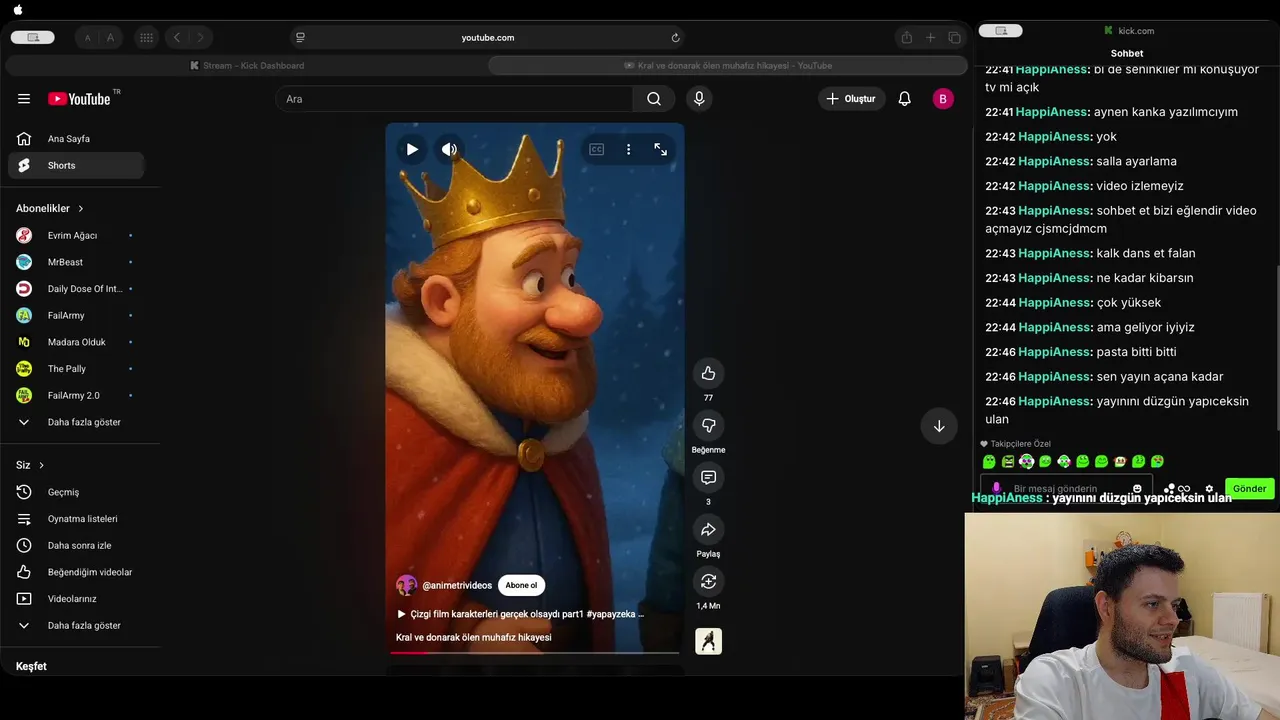Open the Apple menu
The width and height of the screenshot is (1280, 720).
(18, 10)
